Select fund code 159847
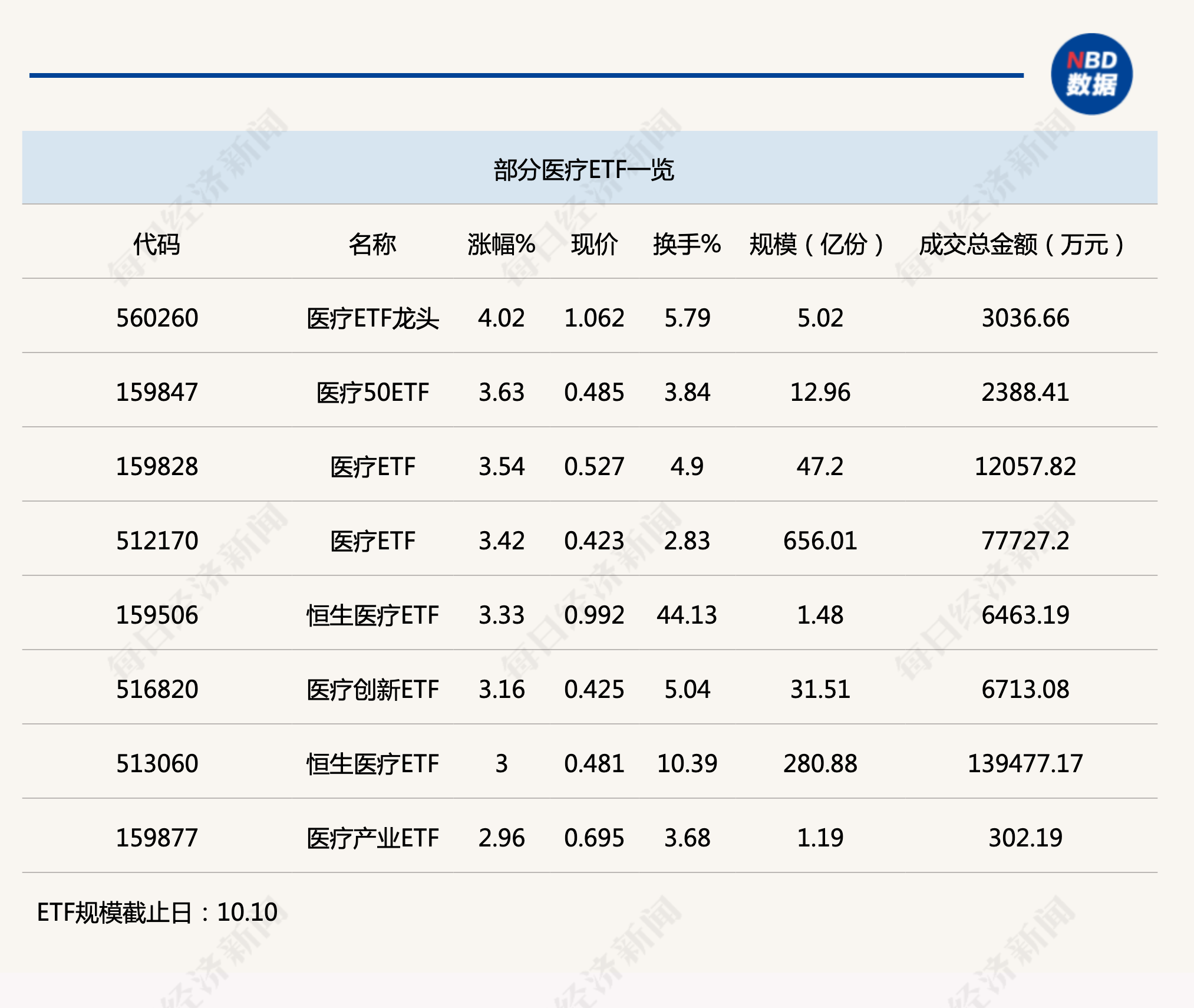 point(157,393)
